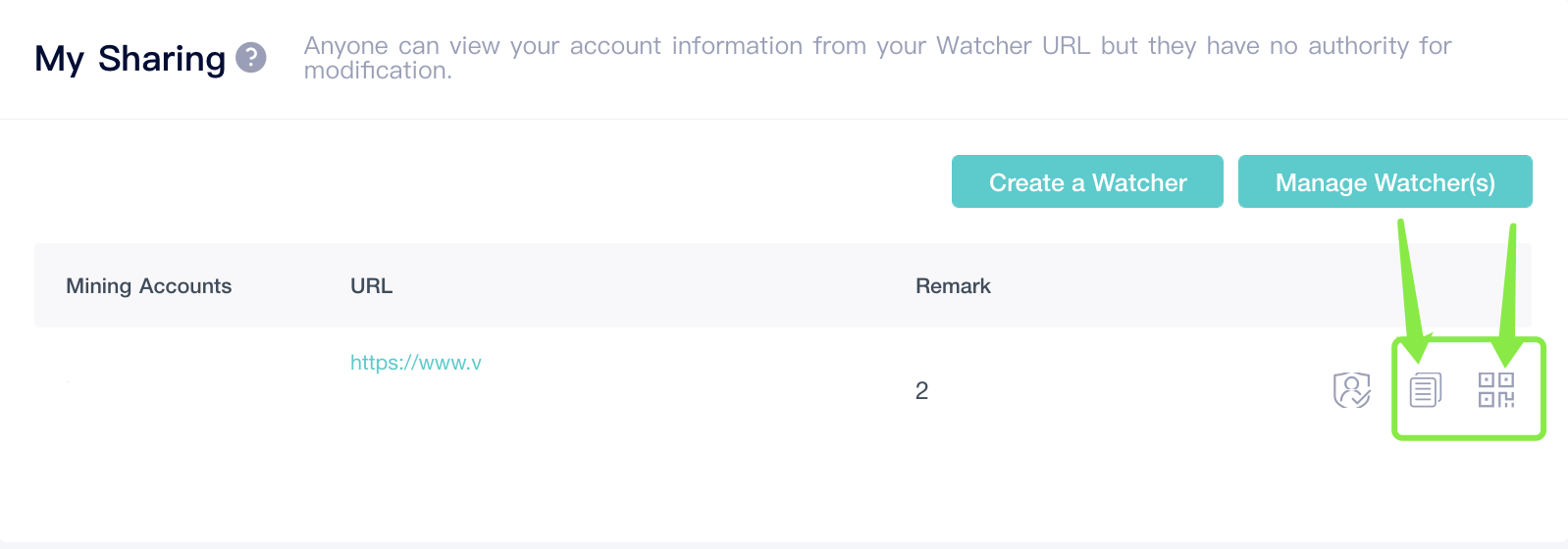Click the "Watcher URL" phrase in the description
The image size is (1568, 549).
pos(1013,46)
